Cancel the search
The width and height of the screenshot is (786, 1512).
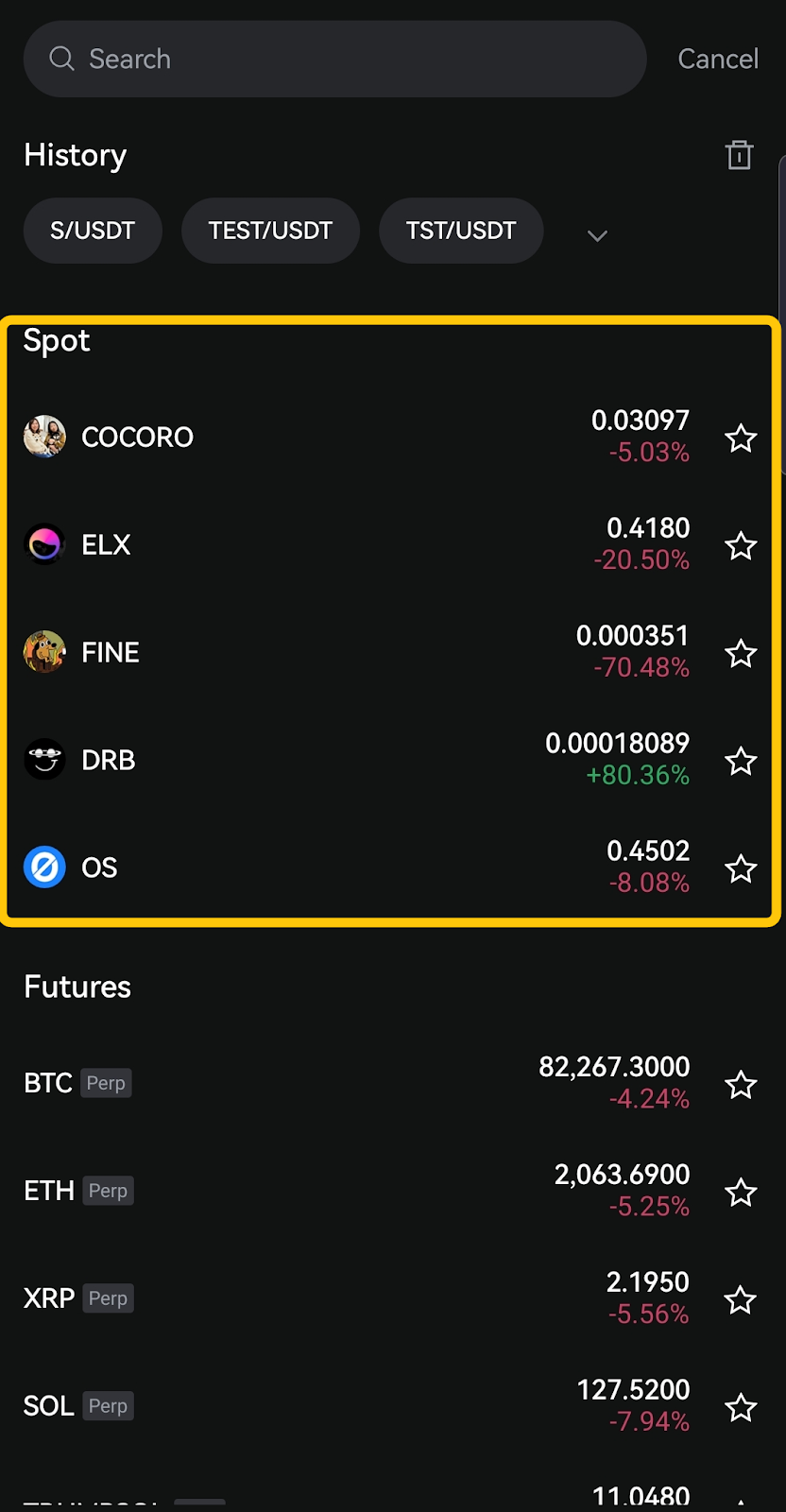pos(718,59)
